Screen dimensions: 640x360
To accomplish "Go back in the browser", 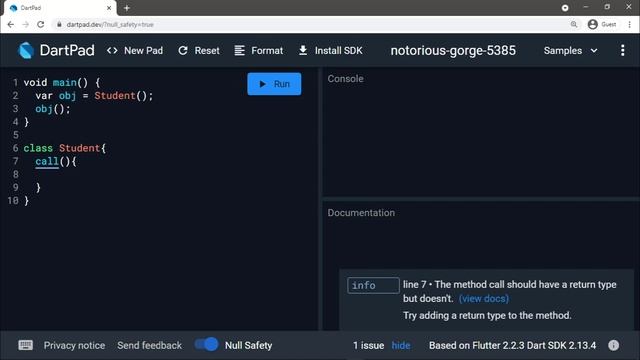I will (11, 24).
